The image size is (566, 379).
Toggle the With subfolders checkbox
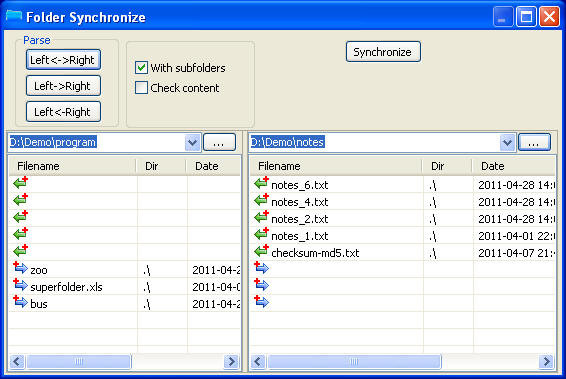(x=141, y=67)
